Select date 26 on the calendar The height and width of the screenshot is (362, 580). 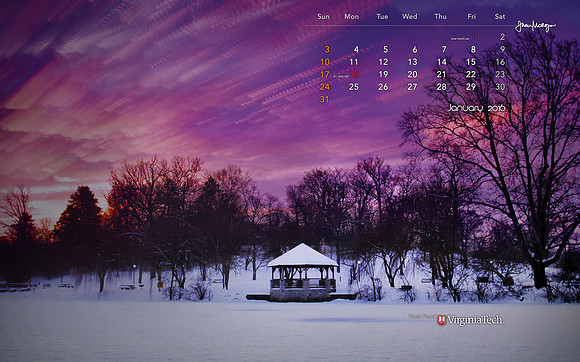pos(383,87)
